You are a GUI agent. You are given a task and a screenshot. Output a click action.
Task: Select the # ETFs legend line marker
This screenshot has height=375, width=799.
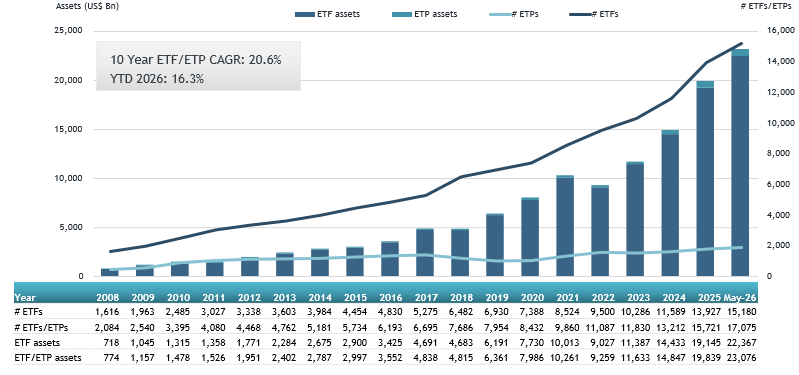point(579,14)
